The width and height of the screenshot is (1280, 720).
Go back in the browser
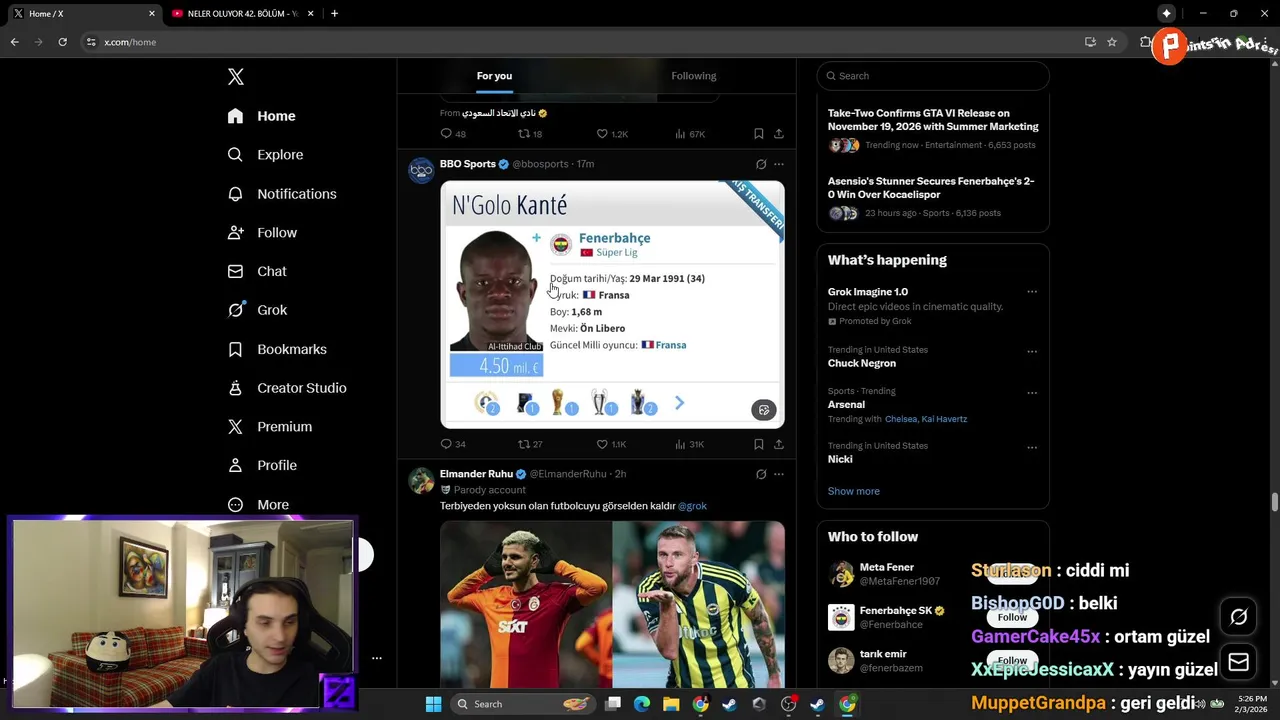[x=14, y=42]
